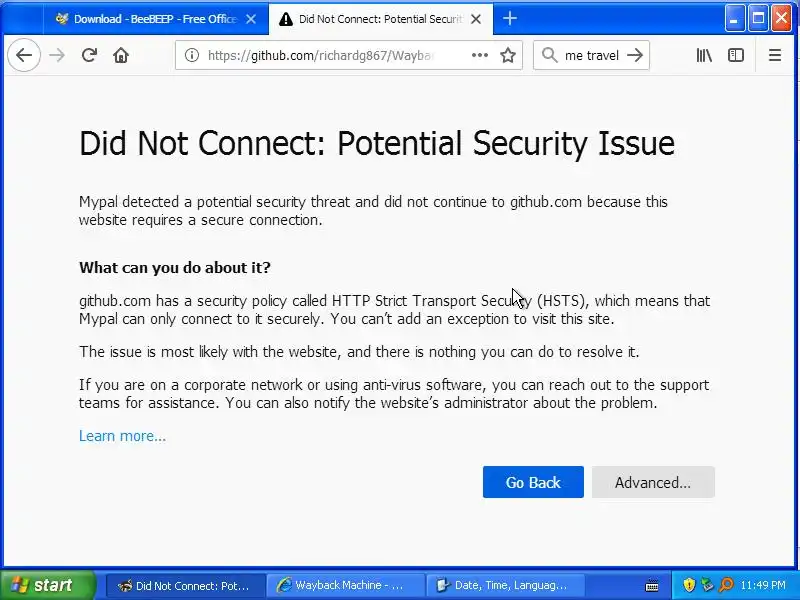Viewport: 800px width, 600px height.
Task: Open the Learn more... link
Action: point(122,436)
